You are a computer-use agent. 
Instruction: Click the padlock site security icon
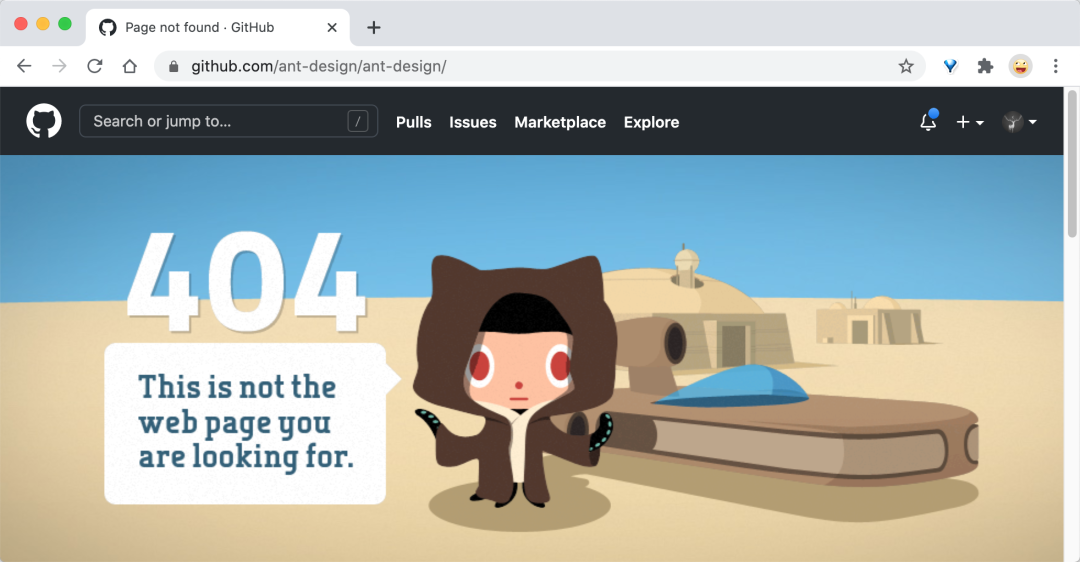point(174,66)
